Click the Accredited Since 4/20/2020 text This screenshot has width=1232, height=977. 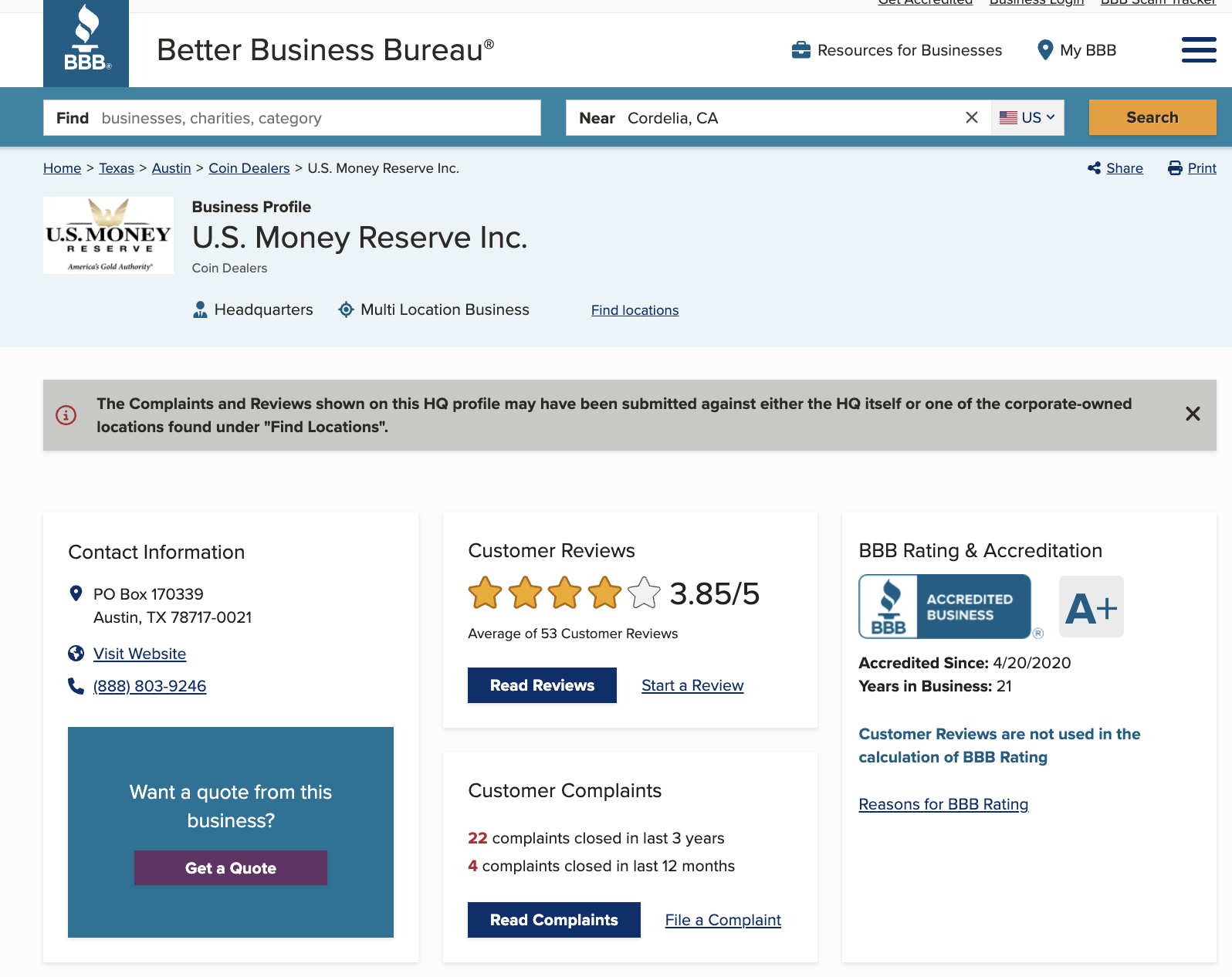click(x=965, y=663)
